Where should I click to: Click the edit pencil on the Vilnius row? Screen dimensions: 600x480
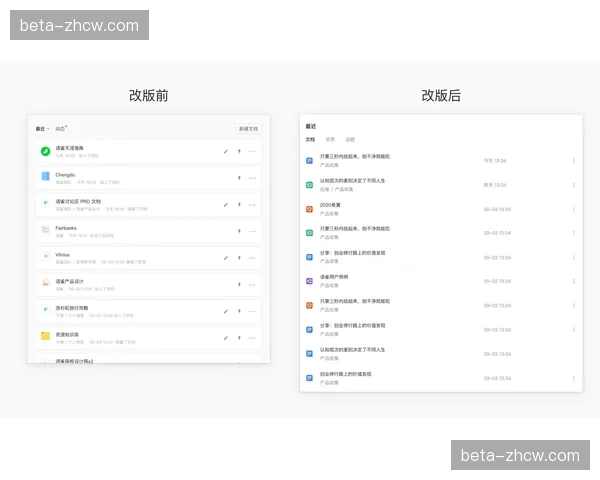pyautogui.click(x=226, y=258)
